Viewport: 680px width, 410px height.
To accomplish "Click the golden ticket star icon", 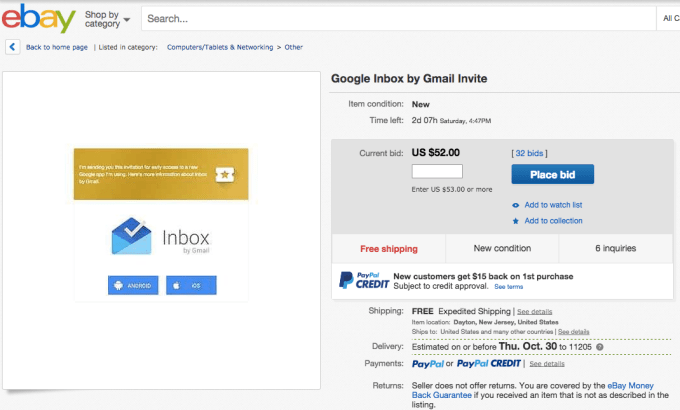I will click(x=226, y=174).
